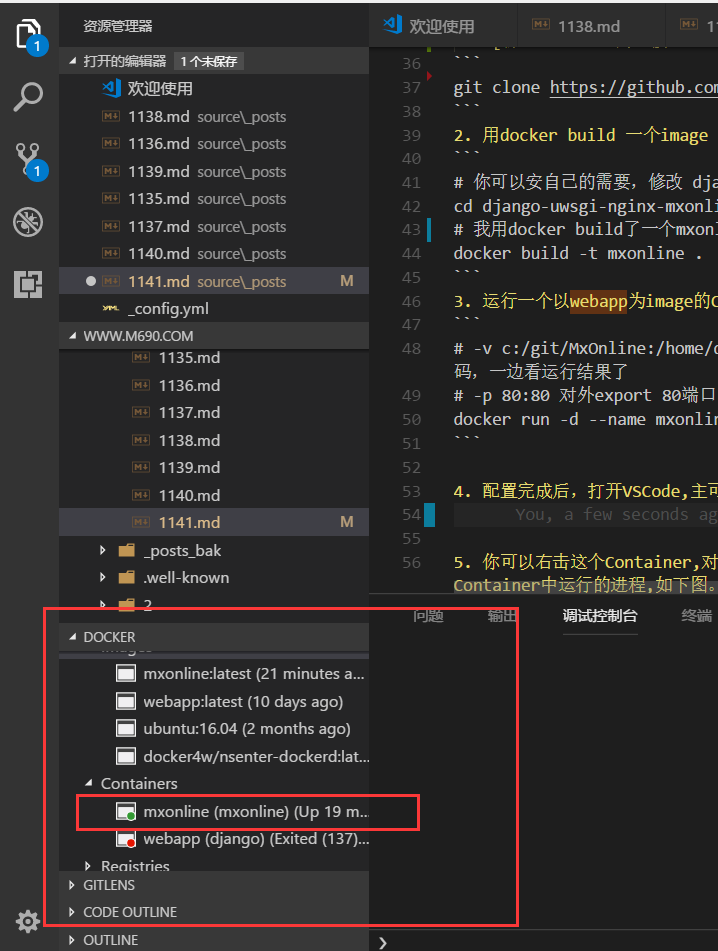Collapse the WWW.M690.COM folder section
The height and width of the screenshot is (951, 718).
click(73, 335)
